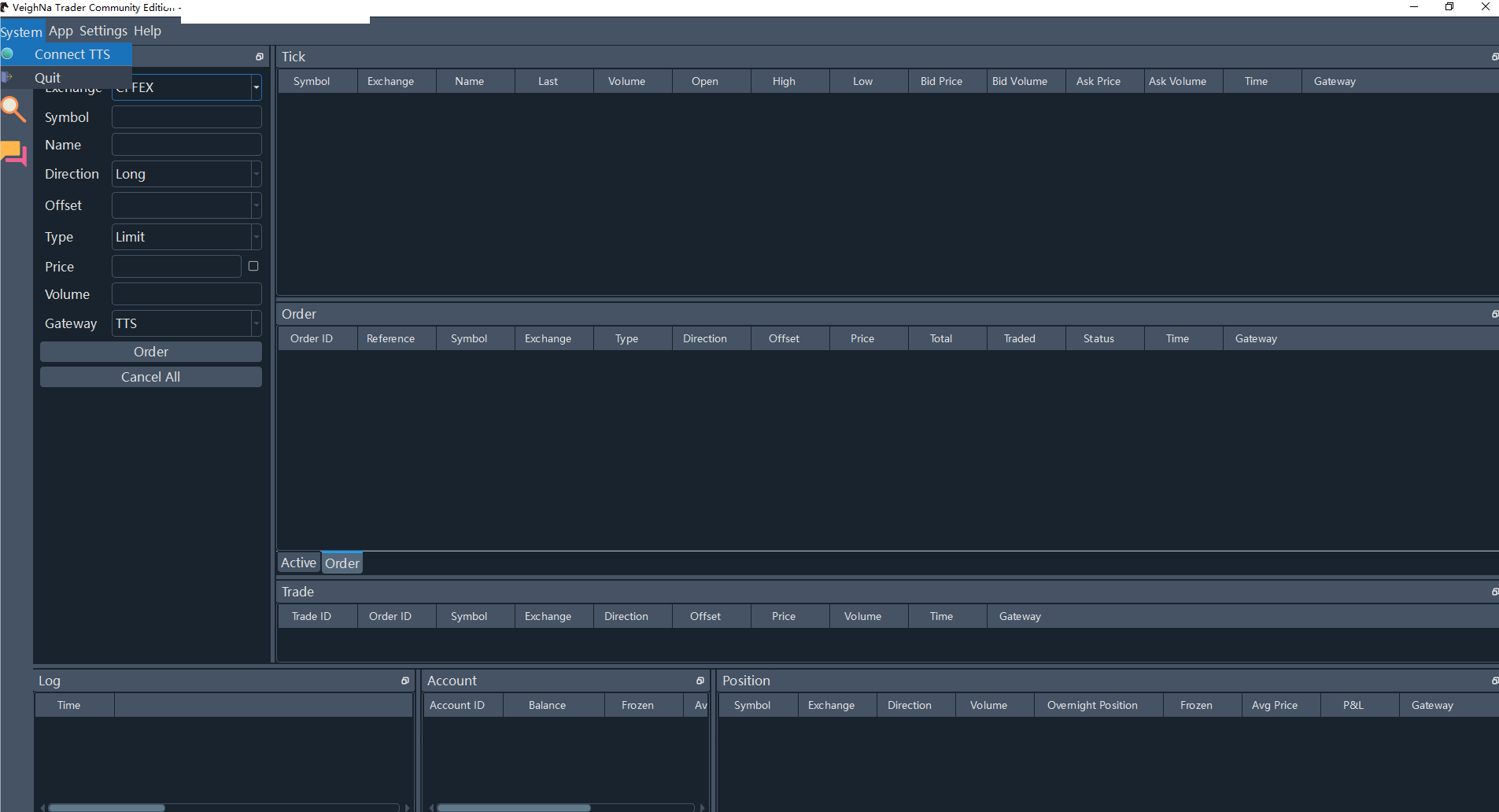Click the Volume input field

[186, 294]
